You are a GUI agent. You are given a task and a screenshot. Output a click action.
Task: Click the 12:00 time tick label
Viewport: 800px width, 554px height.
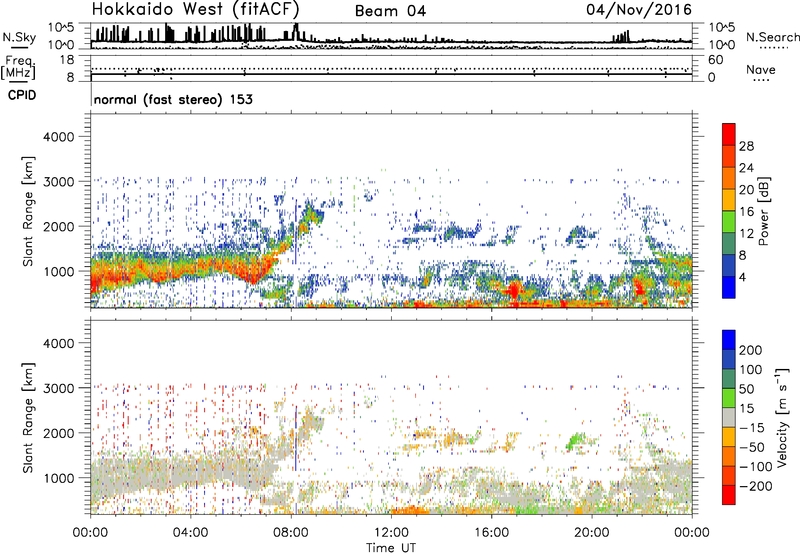point(391,533)
